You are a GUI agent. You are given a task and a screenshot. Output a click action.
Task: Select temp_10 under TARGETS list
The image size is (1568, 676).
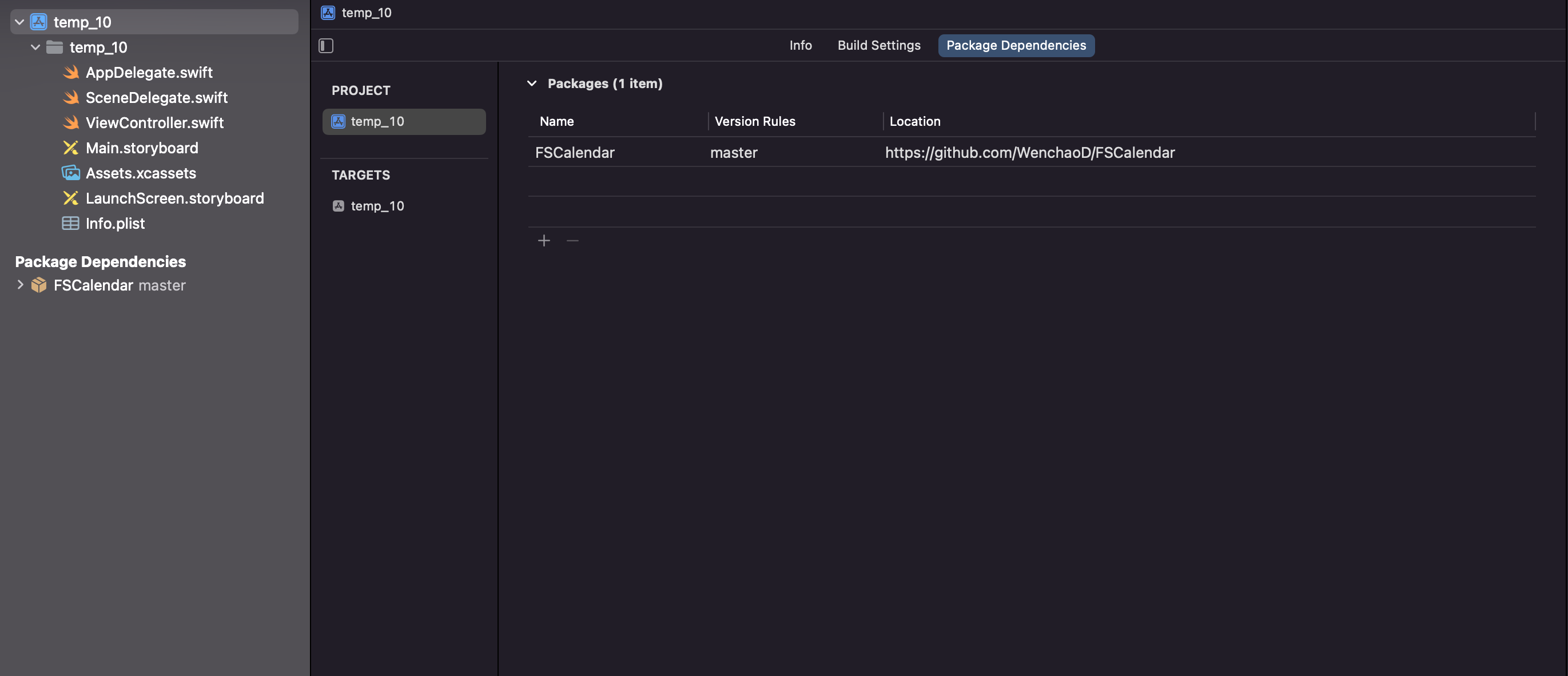click(404, 206)
